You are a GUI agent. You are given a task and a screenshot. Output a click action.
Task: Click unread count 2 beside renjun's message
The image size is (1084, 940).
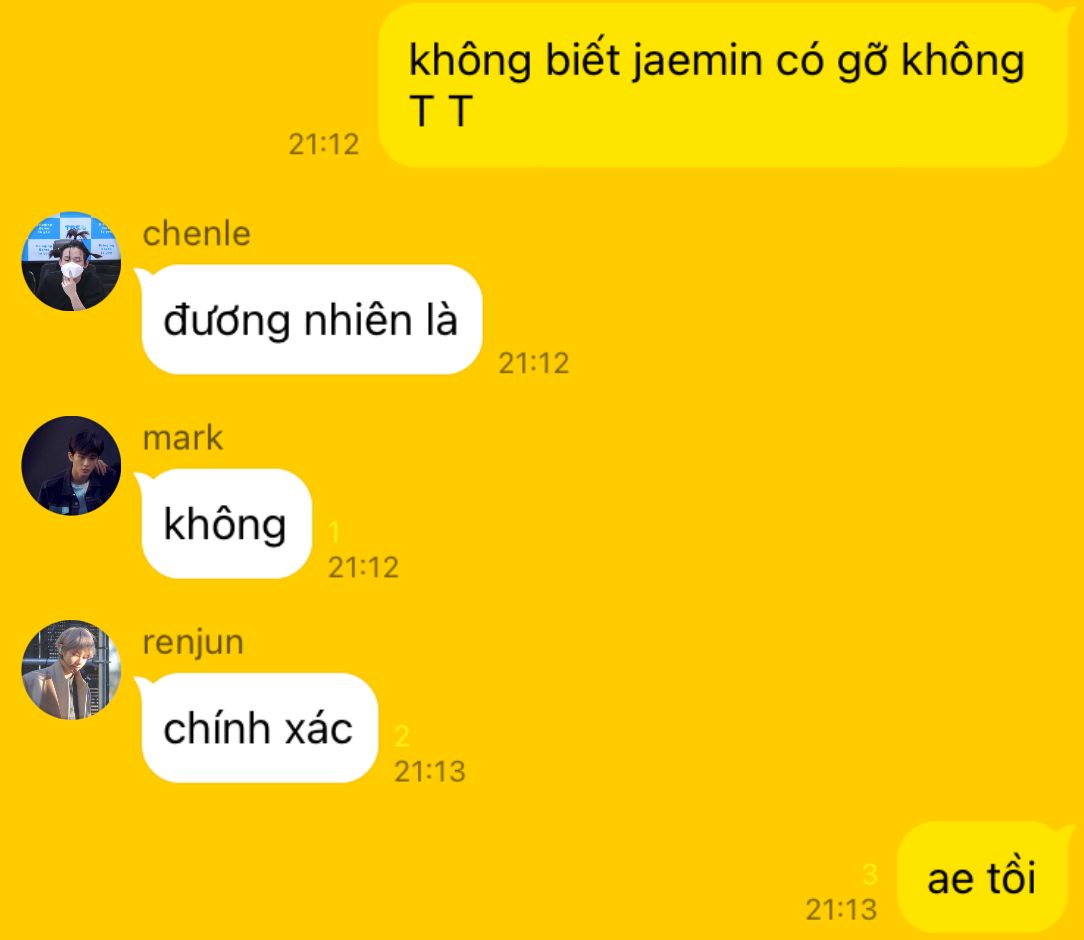(x=402, y=735)
